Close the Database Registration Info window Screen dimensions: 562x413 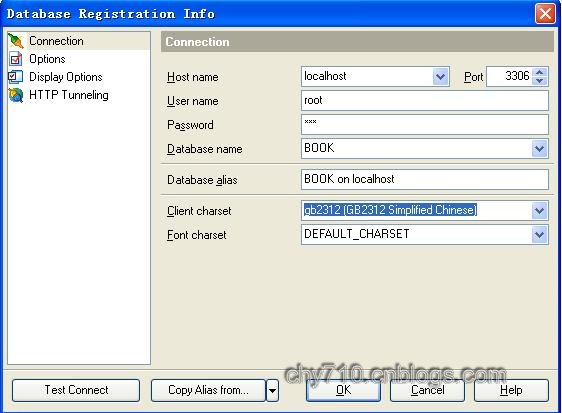click(545, 14)
